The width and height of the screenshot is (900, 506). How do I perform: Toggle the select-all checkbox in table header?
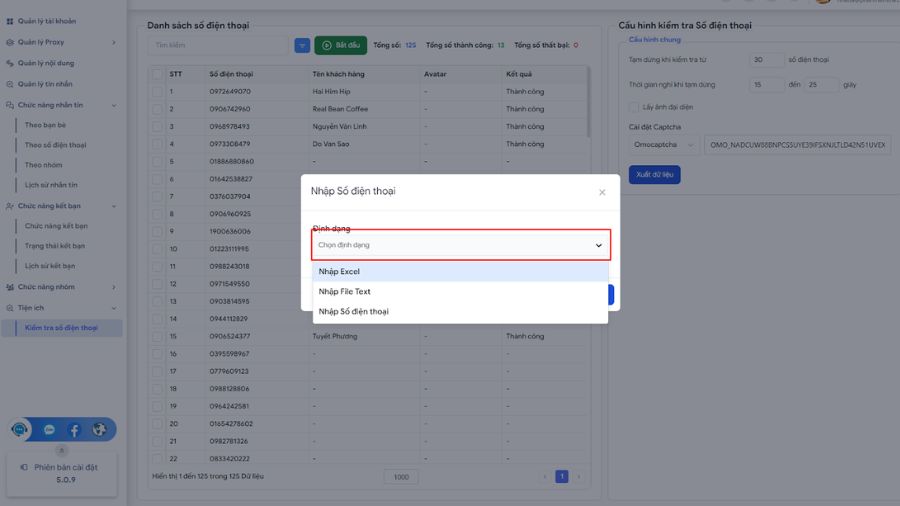(157, 74)
